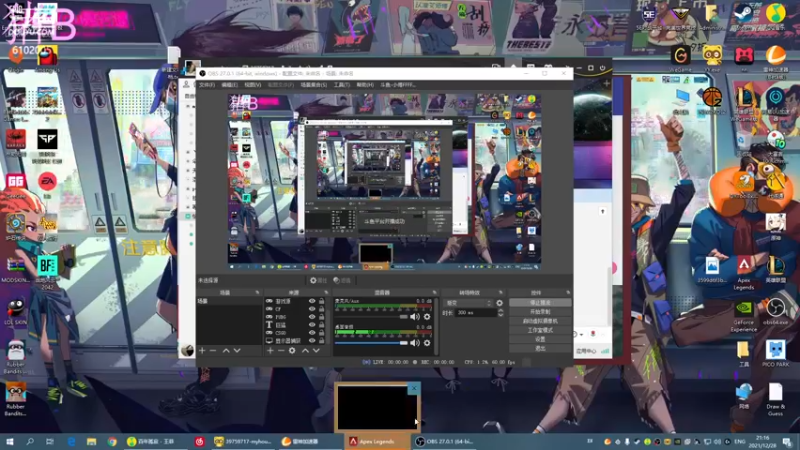Move scene up in scenes panel
The width and height of the screenshot is (800, 450).
[x=226, y=351]
